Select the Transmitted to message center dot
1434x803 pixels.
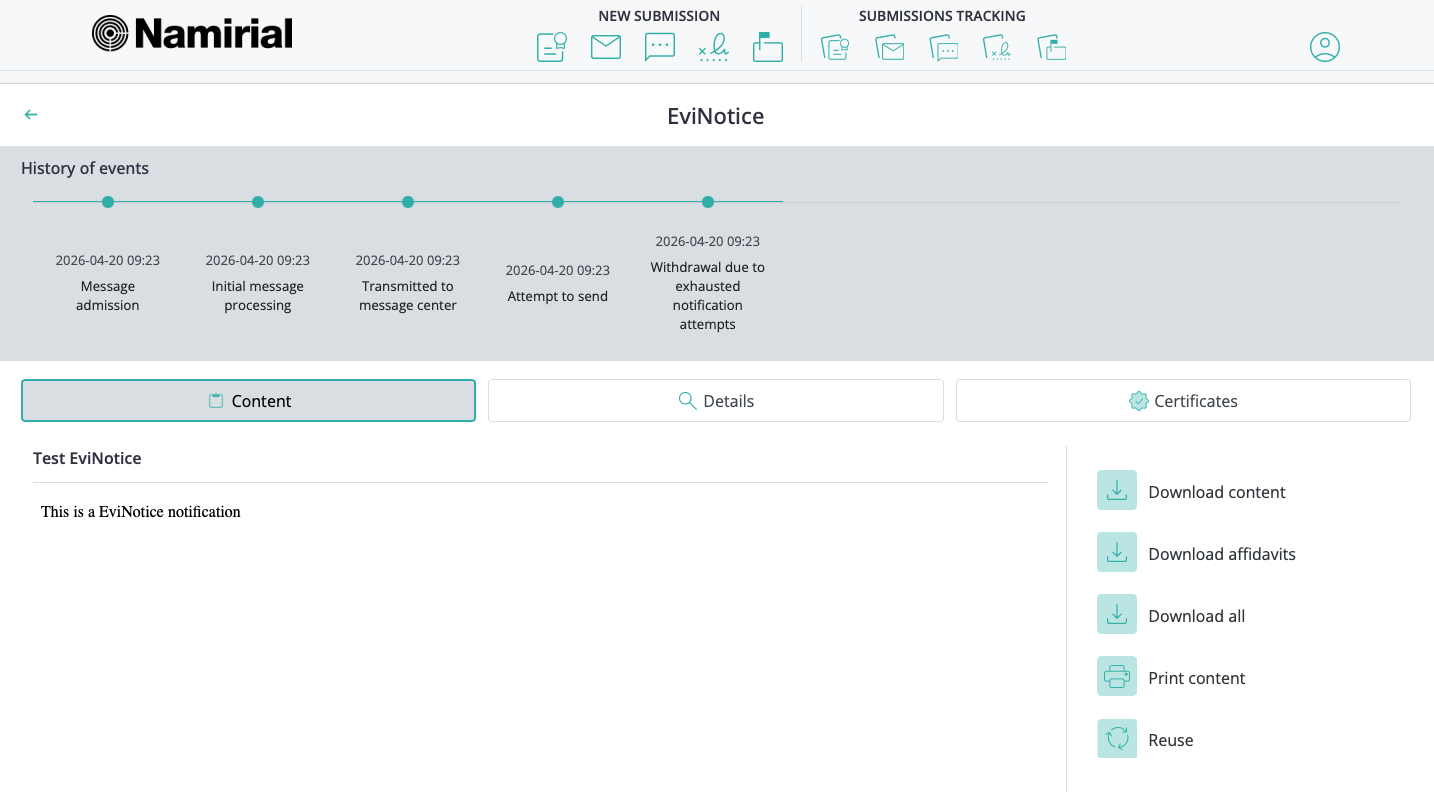tap(408, 202)
